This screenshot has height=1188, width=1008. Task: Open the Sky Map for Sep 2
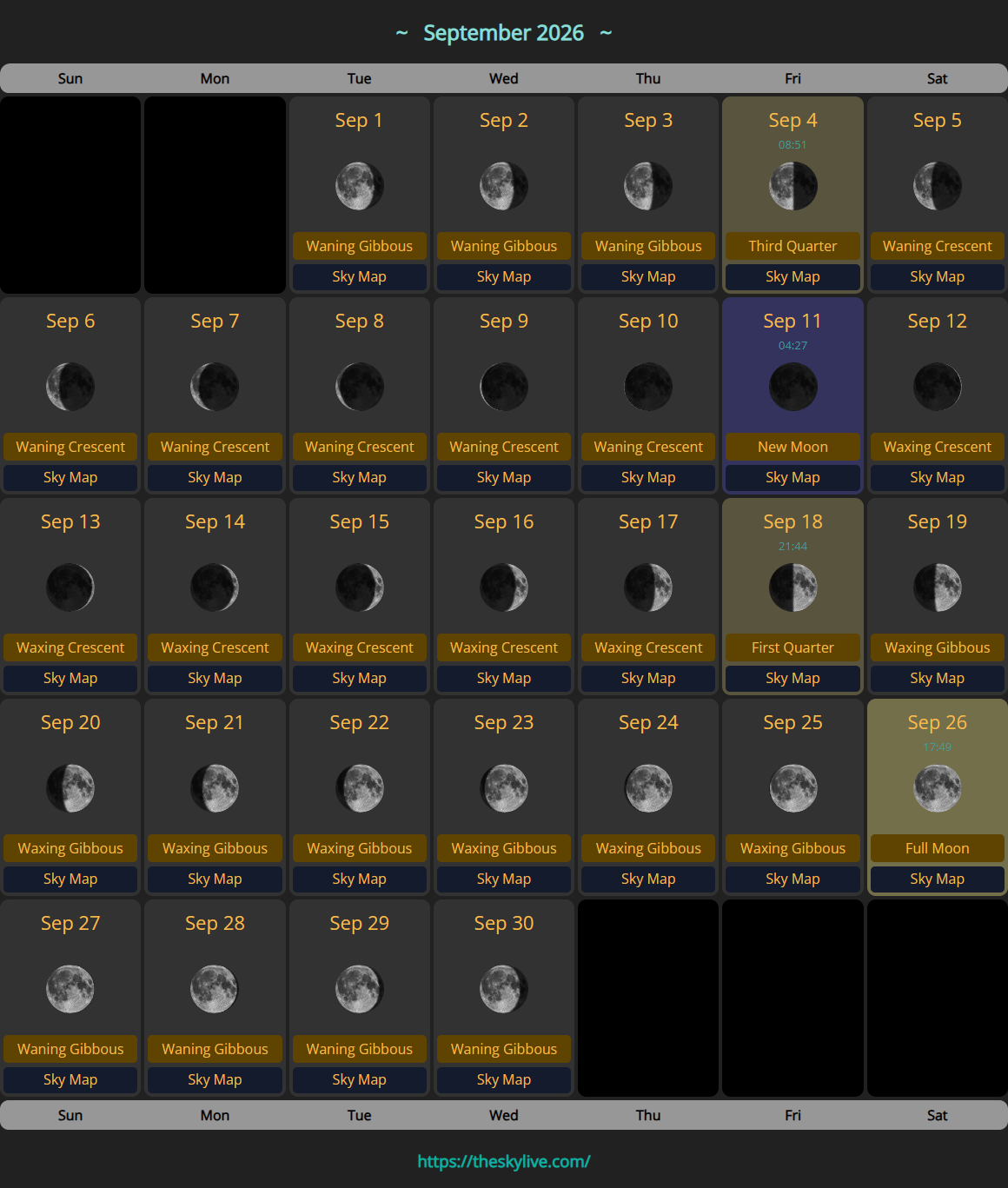503,276
